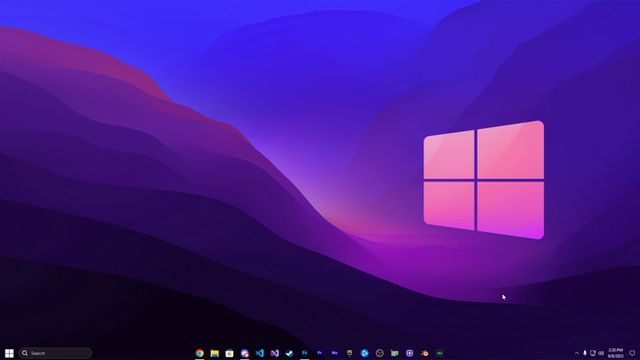Open Adobe Premiere Pro from taskbar
Image resolution: width=640 pixels, height=360 pixels.
point(320,353)
